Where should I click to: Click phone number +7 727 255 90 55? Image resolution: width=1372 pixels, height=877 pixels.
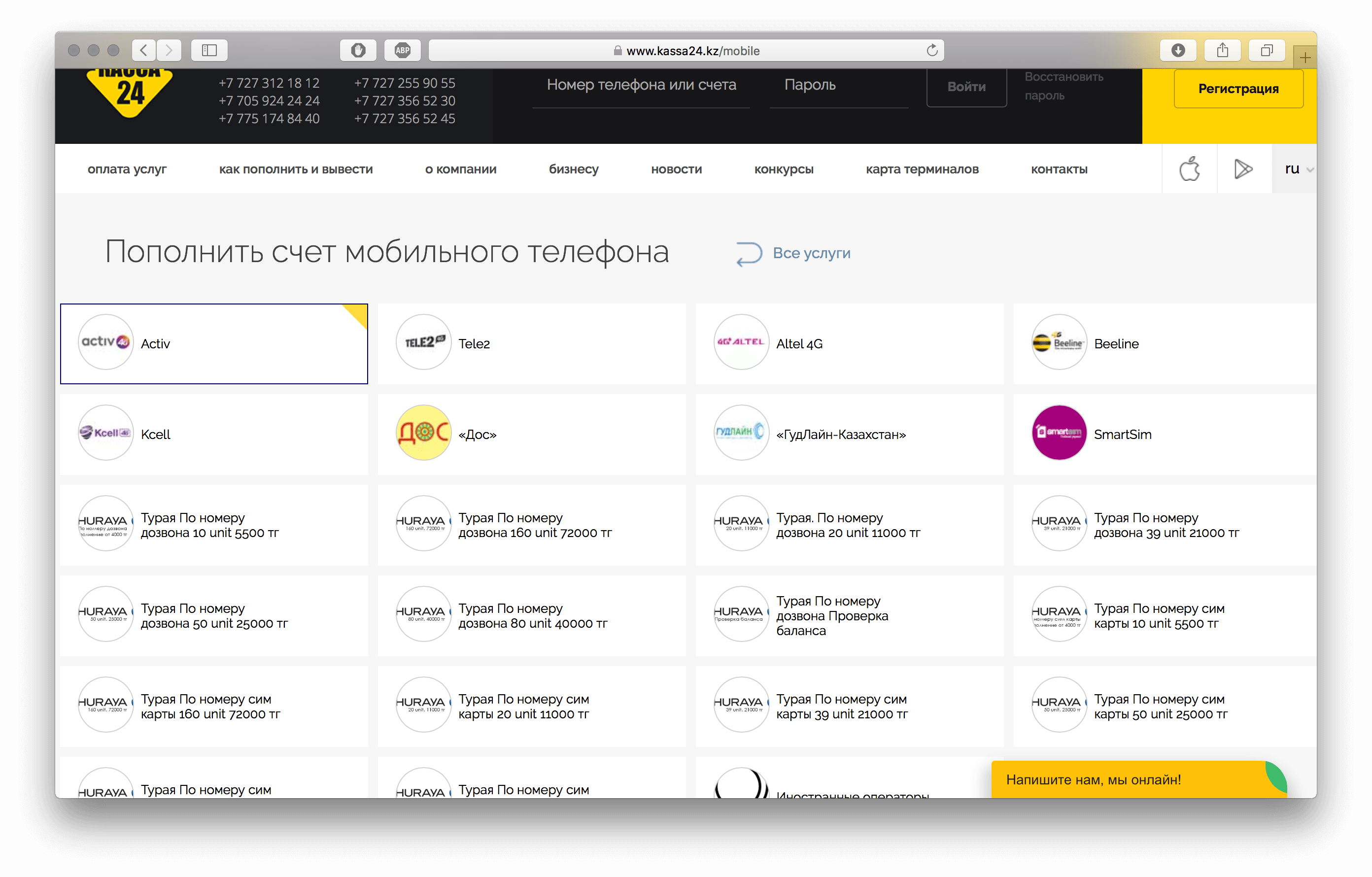pyautogui.click(x=405, y=83)
